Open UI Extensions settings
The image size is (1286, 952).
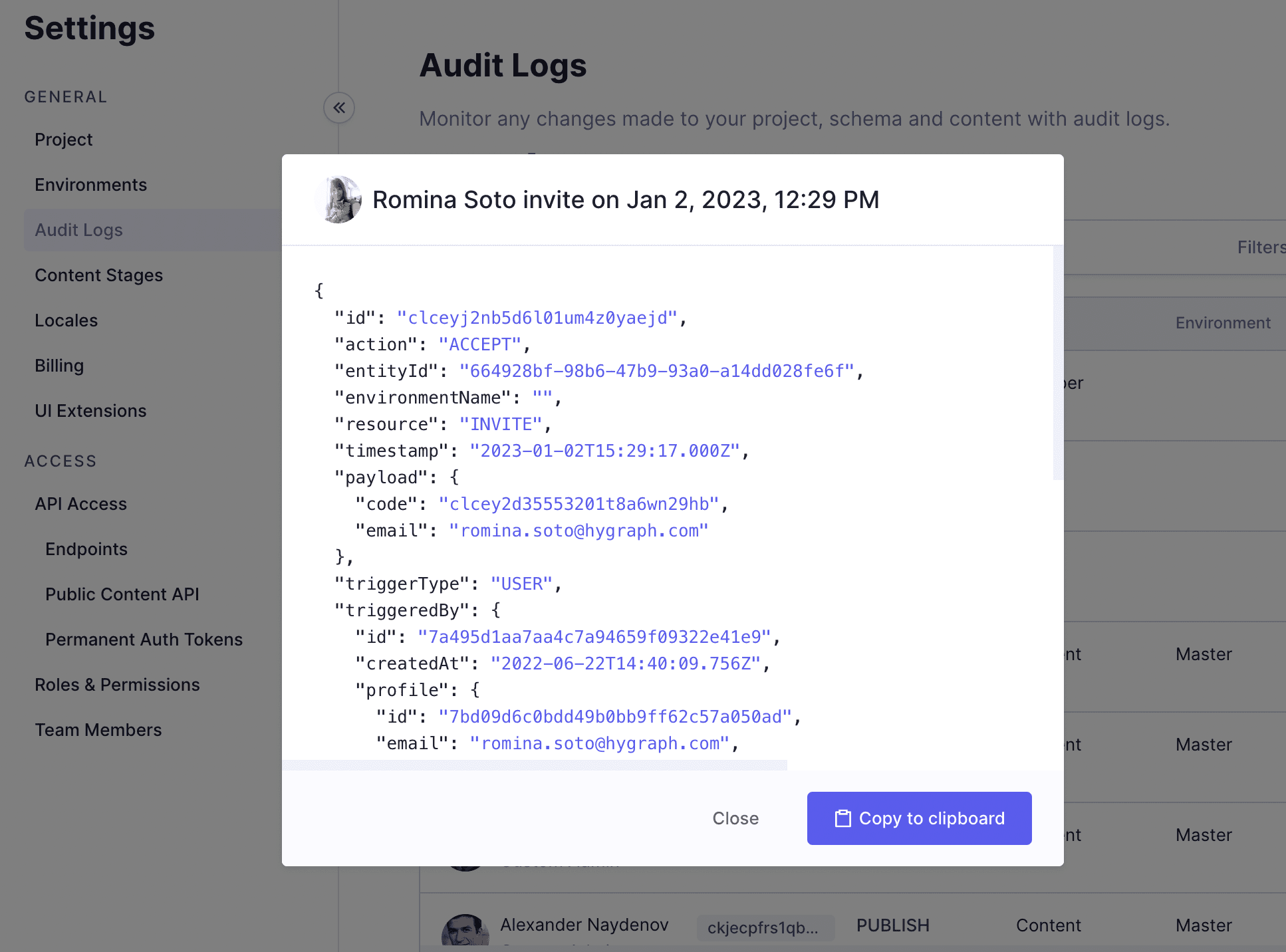tap(90, 410)
